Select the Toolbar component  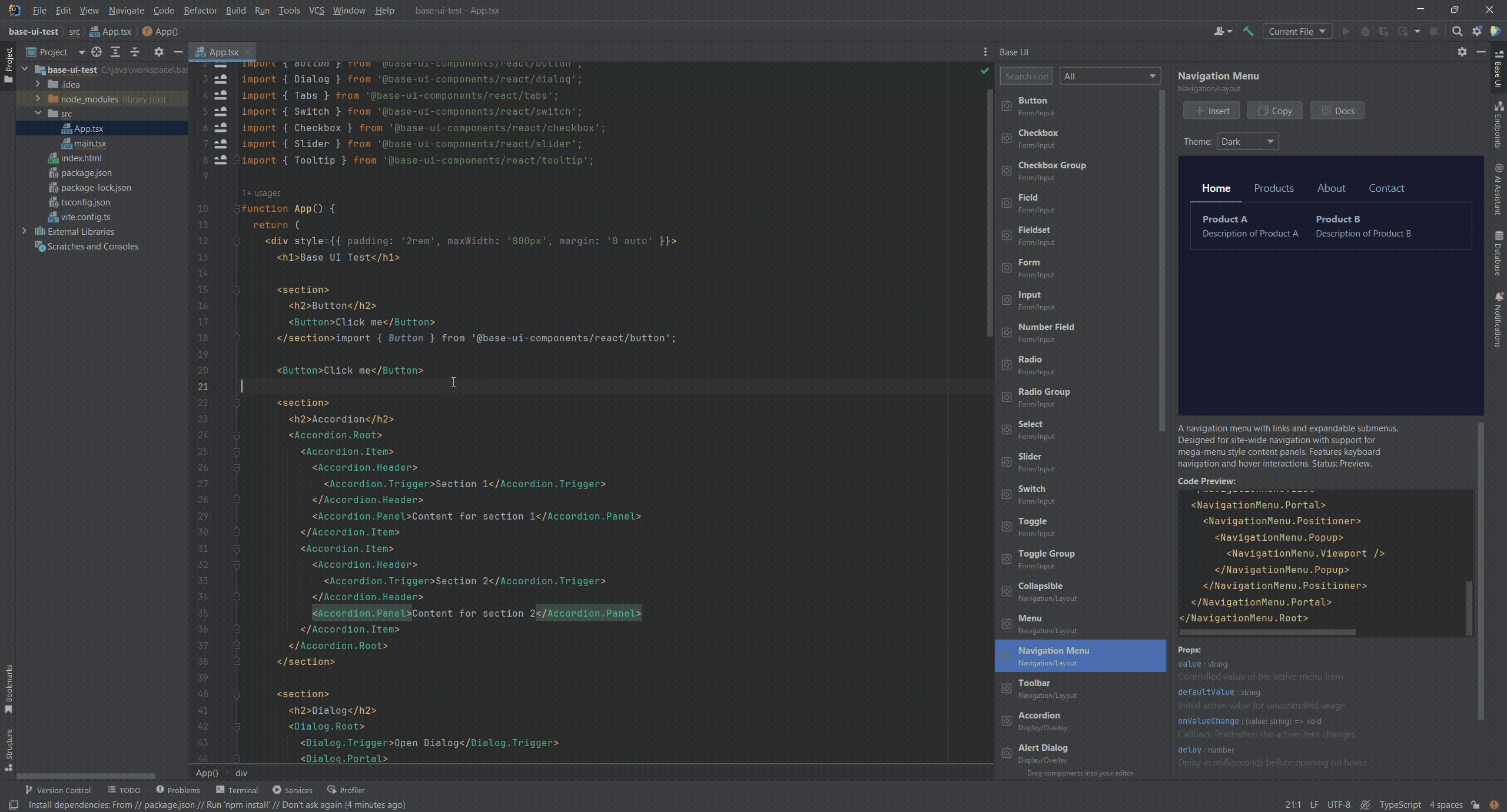[x=1080, y=688]
